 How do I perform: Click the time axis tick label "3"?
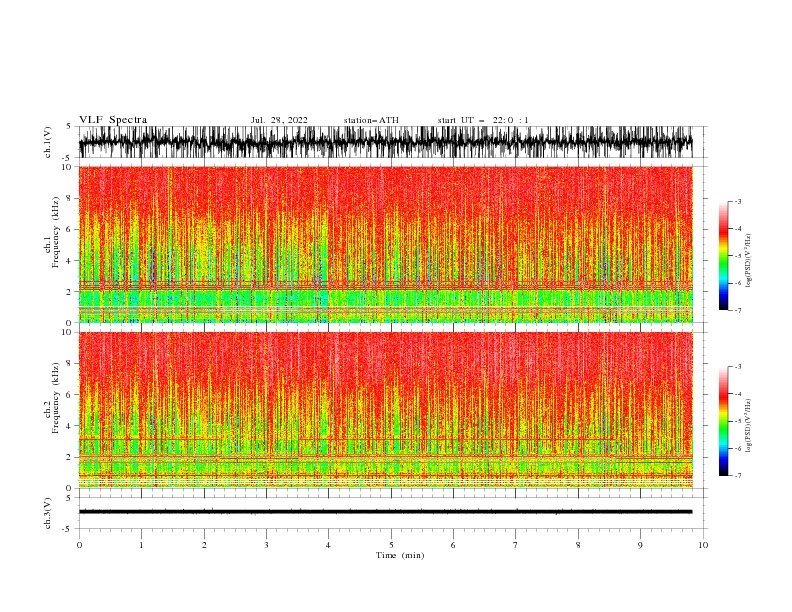pyautogui.click(x=266, y=545)
